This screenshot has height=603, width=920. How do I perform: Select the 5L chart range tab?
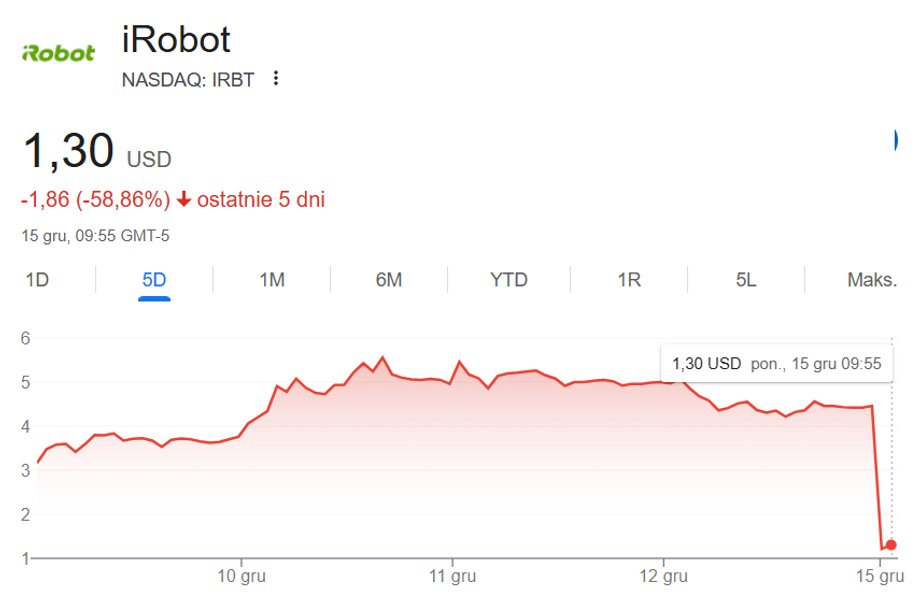pyautogui.click(x=746, y=280)
